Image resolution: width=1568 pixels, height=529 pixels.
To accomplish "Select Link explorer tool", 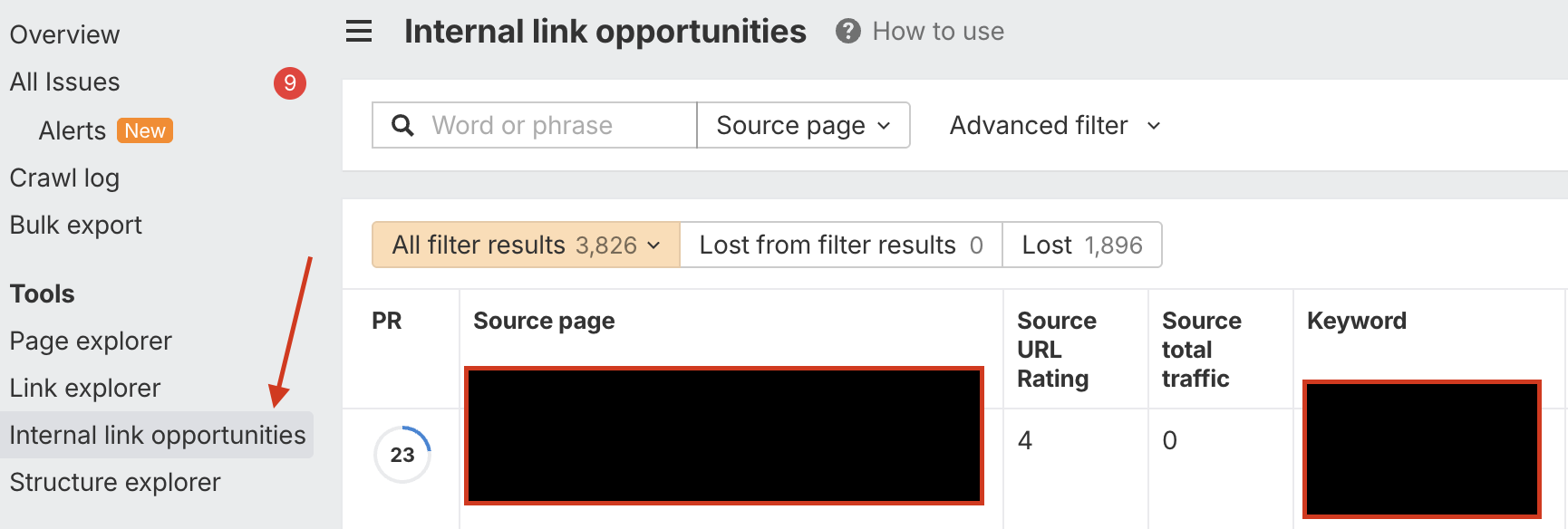I will (x=85, y=389).
